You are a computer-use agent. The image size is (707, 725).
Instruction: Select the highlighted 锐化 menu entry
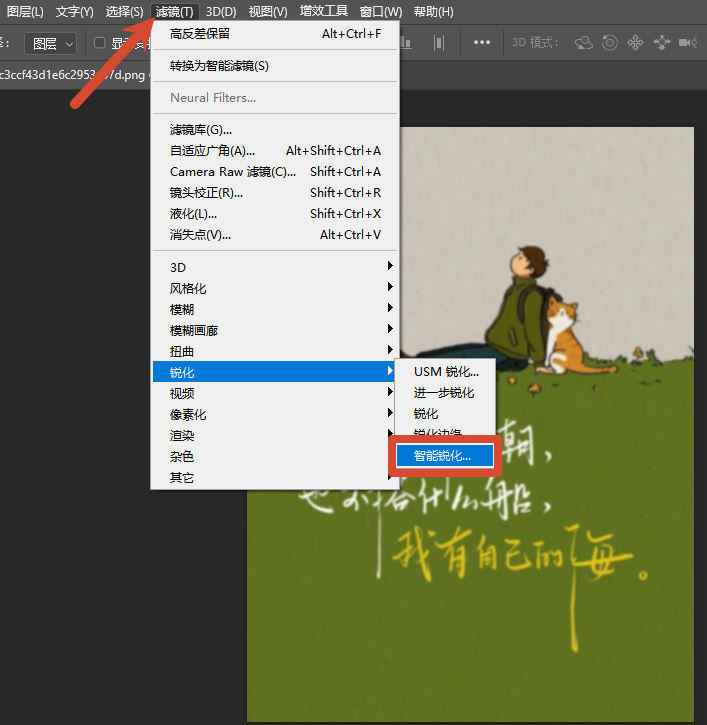tap(273, 372)
